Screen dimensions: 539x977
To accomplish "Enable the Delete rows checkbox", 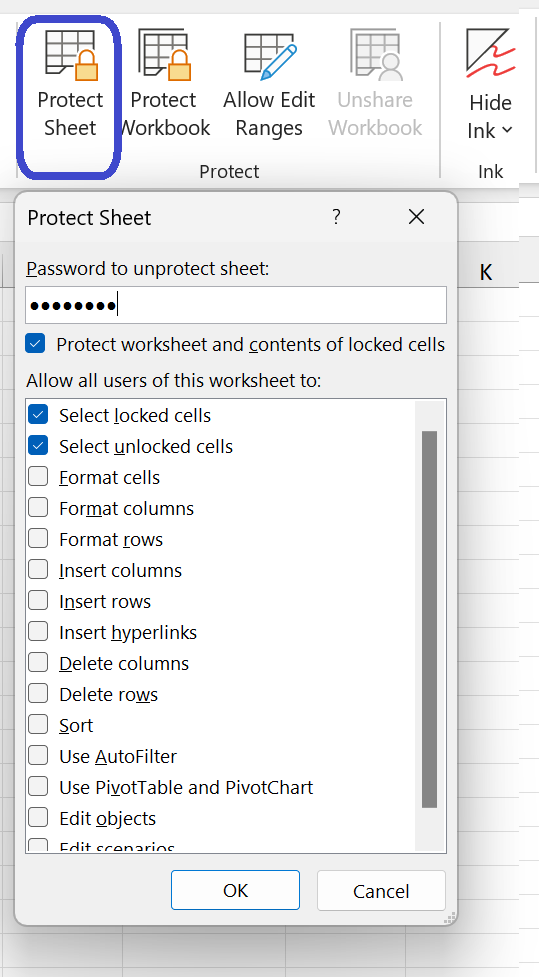I will pos(38,693).
